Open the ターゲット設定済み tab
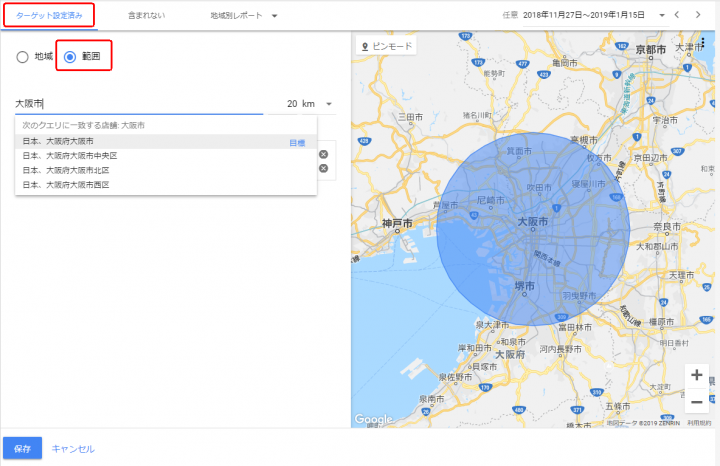The height and width of the screenshot is (466, 720). [x=49, y=16]
